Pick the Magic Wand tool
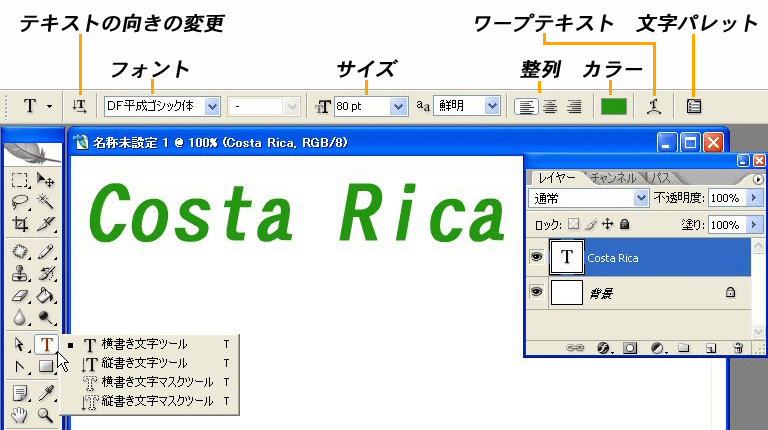The width and height of the screenshot is (768, 430). pyautogui.click(x=46, y=202)
